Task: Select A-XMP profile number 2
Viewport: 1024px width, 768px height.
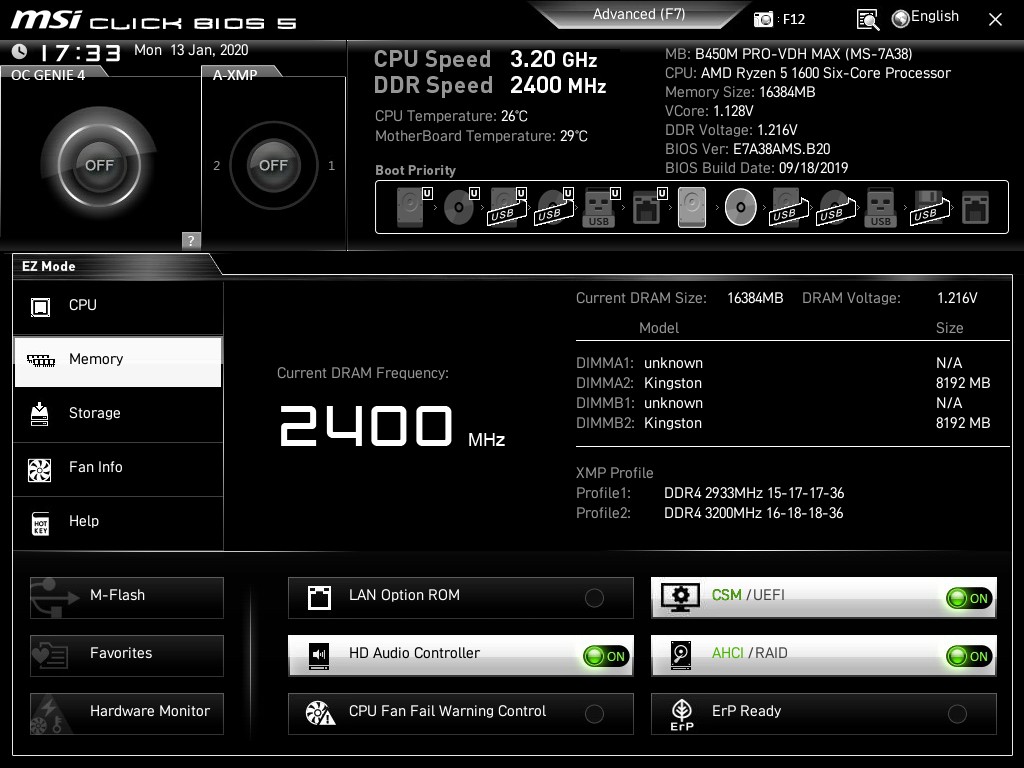Action: (x=217, y=166)
